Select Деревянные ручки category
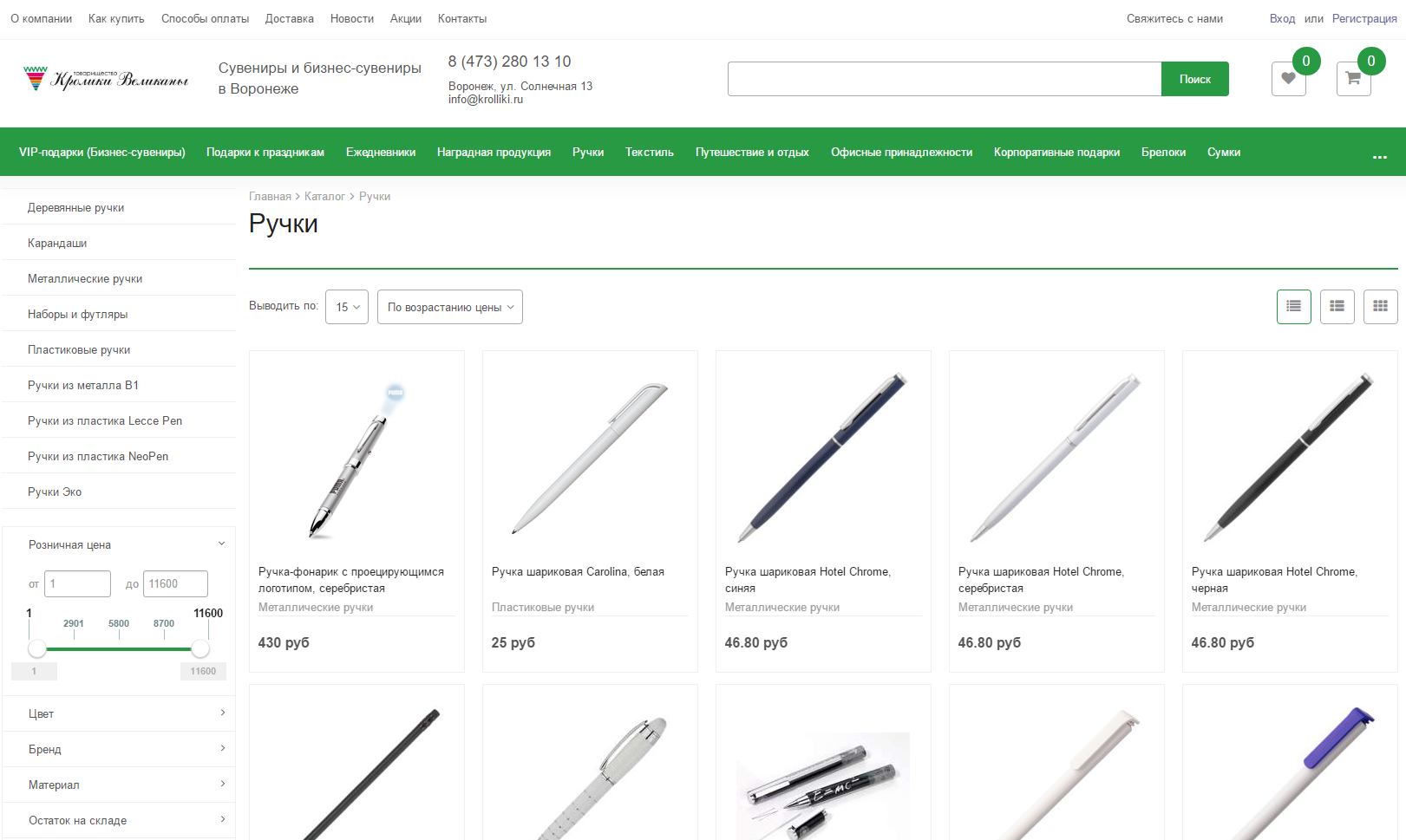This screenshot has width=1406, height=840. 120,207
